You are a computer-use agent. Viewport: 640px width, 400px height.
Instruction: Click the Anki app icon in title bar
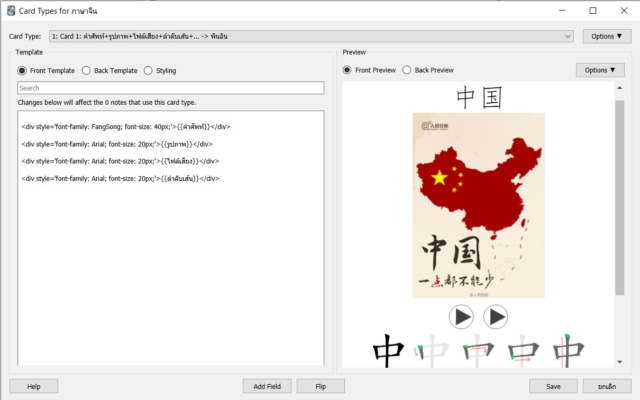[11, 11]
